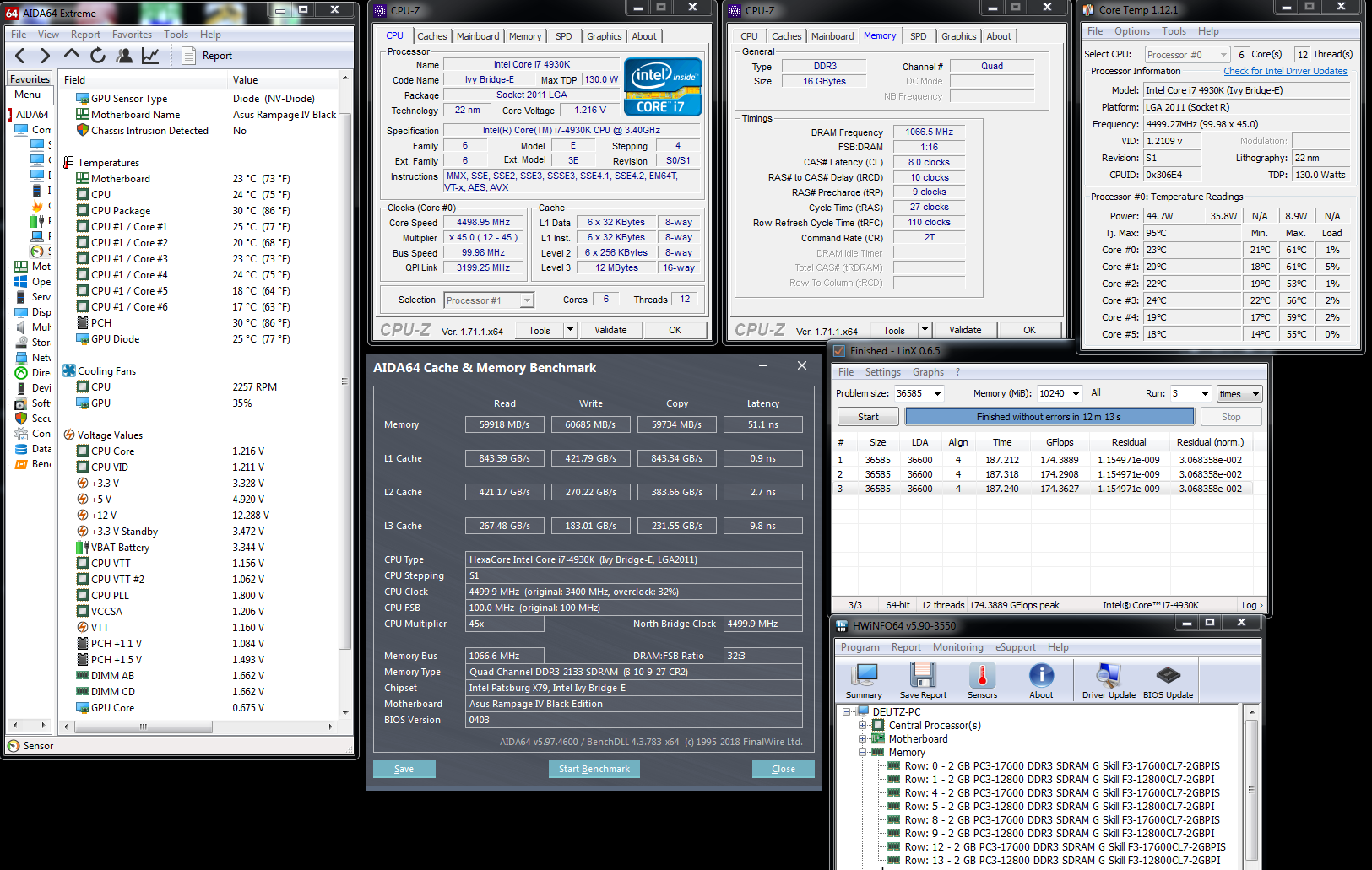Click Close button in AIDA64 benchmark
1372x870 pixels.
coord(784,769)
